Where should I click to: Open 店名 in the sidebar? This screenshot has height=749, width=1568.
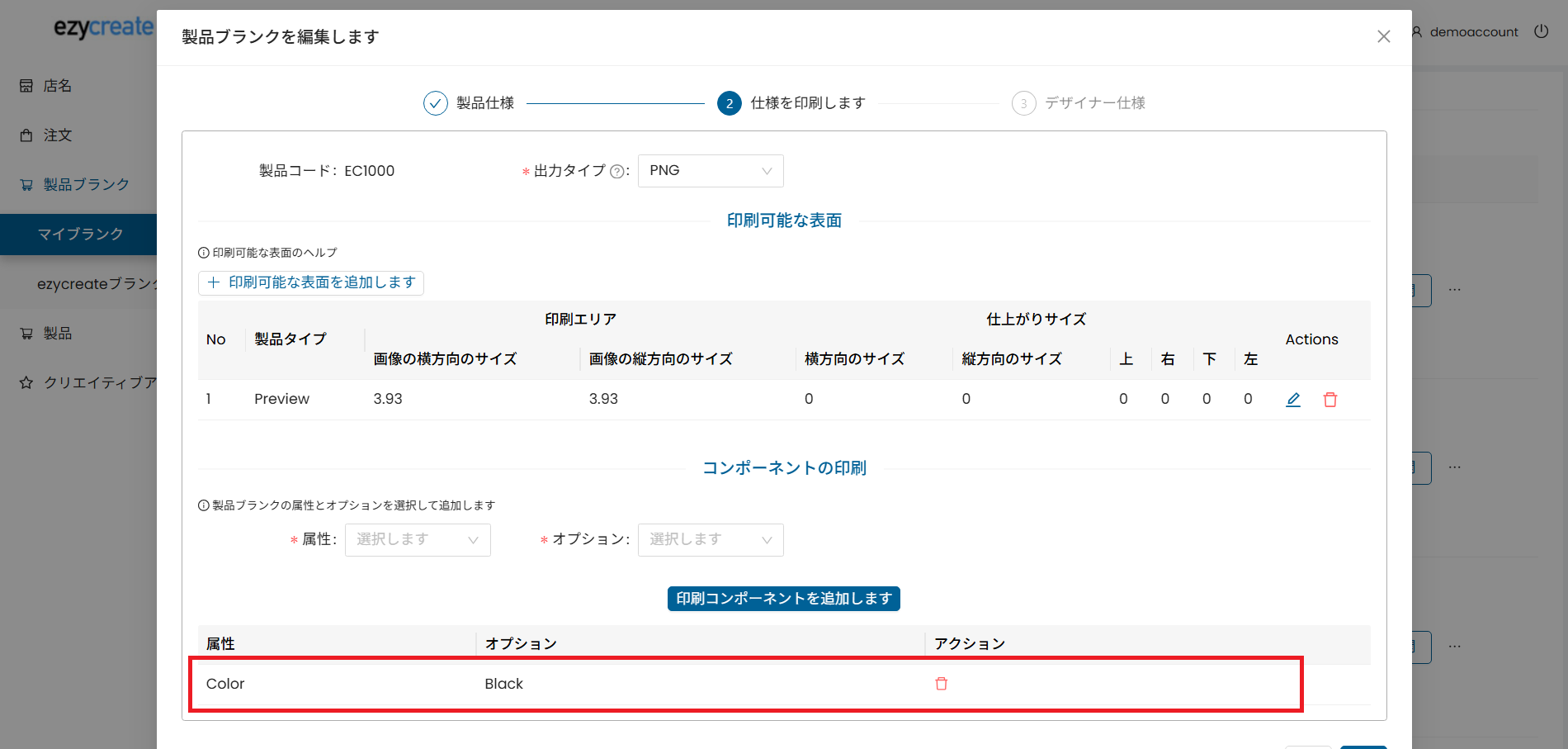[57, 86]
